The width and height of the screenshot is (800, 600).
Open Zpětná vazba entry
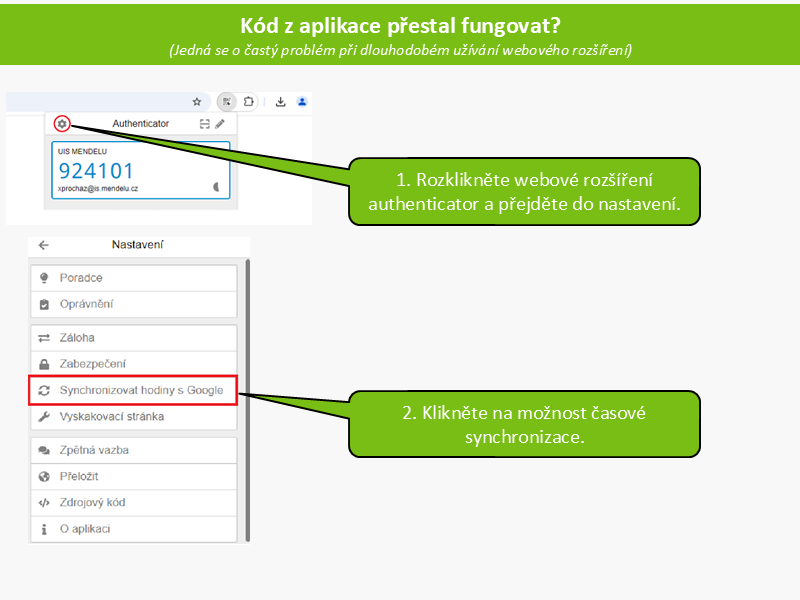click(x=134, y=450)
